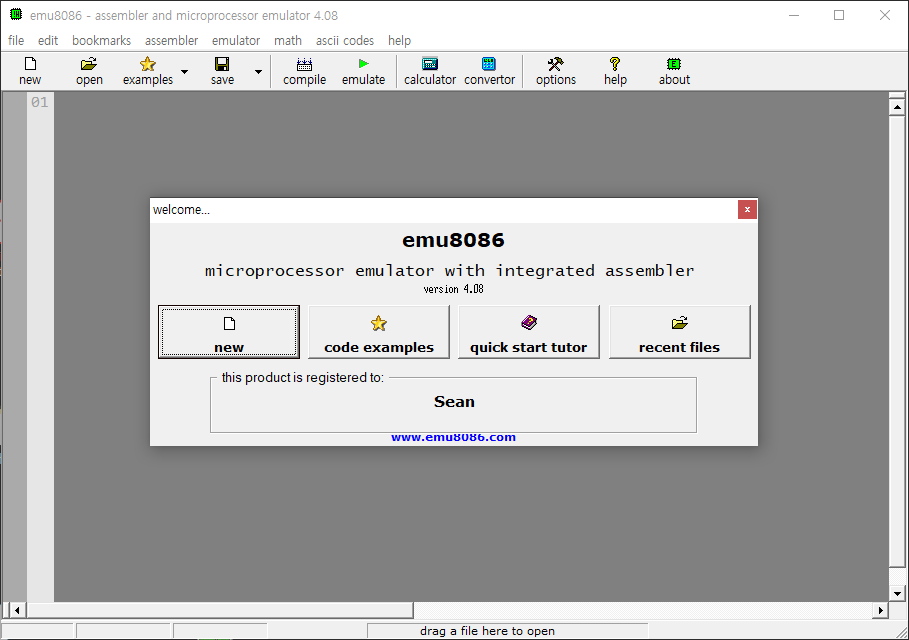Open the edit menu
The image size is (909, 640).
click(48, 41)
